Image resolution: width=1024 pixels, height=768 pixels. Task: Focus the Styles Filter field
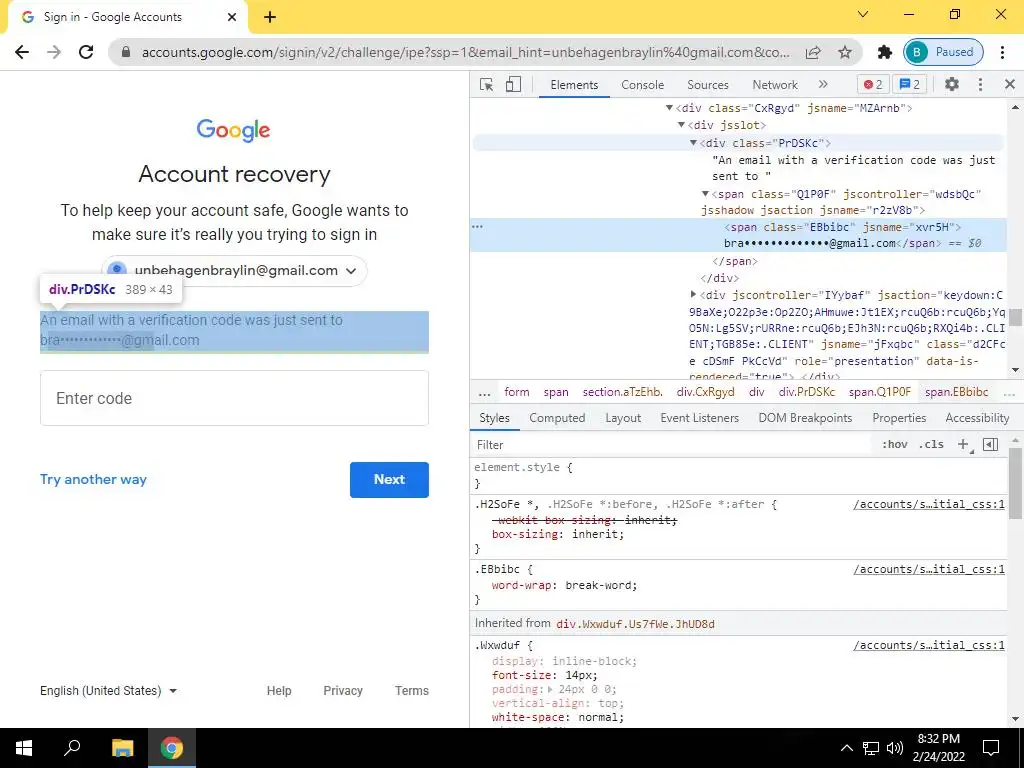pyautogui.click(x=673, y=445)
